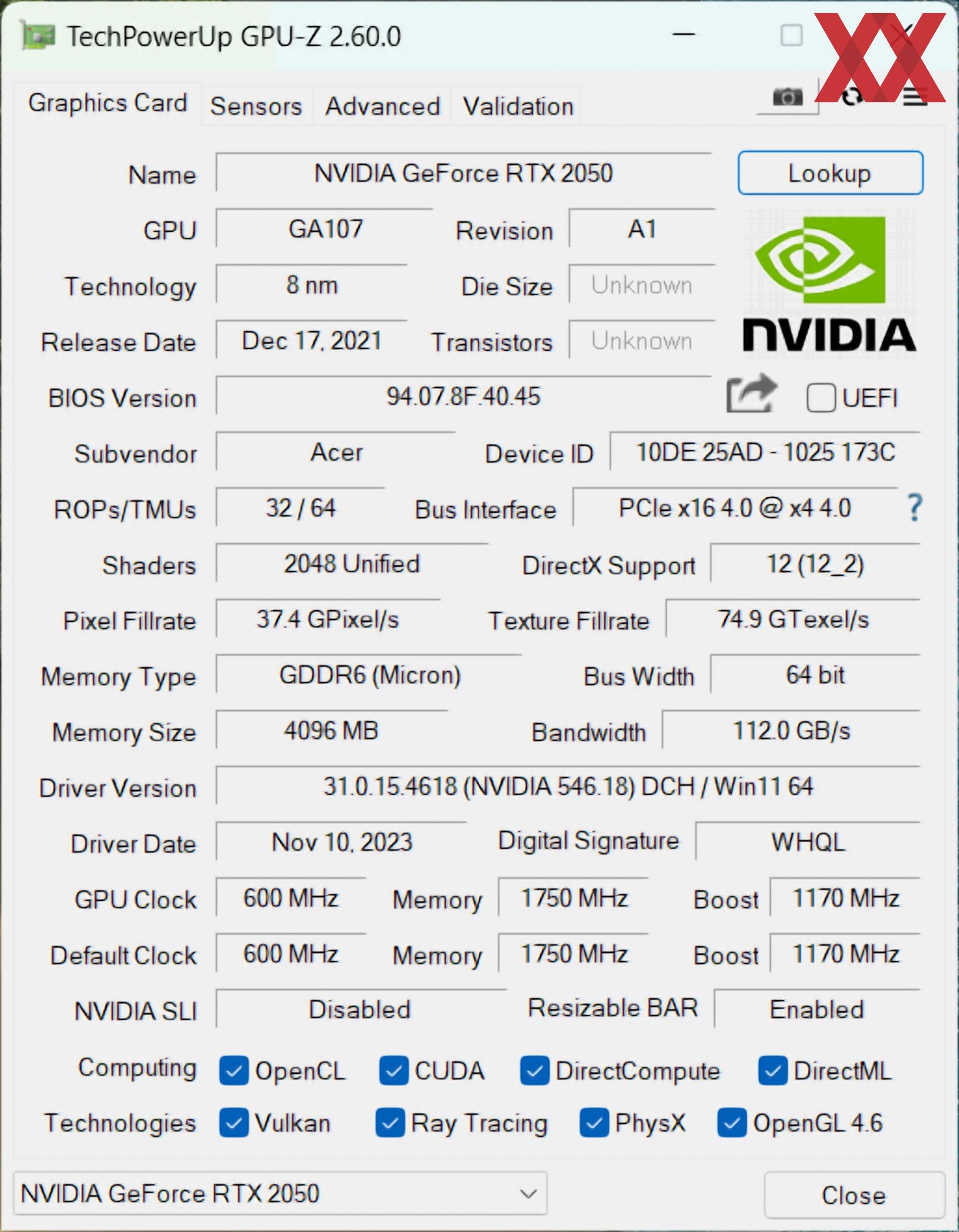Toggle the DirectML checkbox
Image resolution: width=959 pixels, height=1232 pixels.
coord(773,1071)
